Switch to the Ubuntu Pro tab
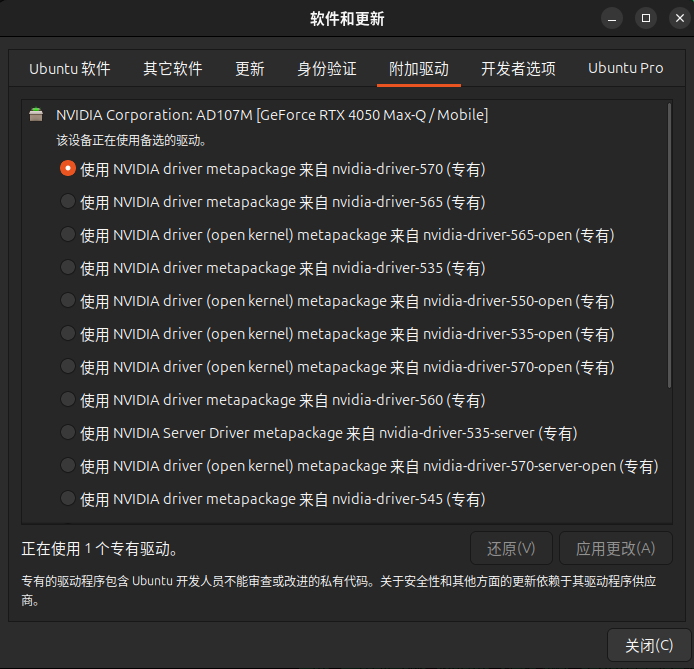Image resolution: width=694 pixels, height=669 pixels. click(625, 69)
